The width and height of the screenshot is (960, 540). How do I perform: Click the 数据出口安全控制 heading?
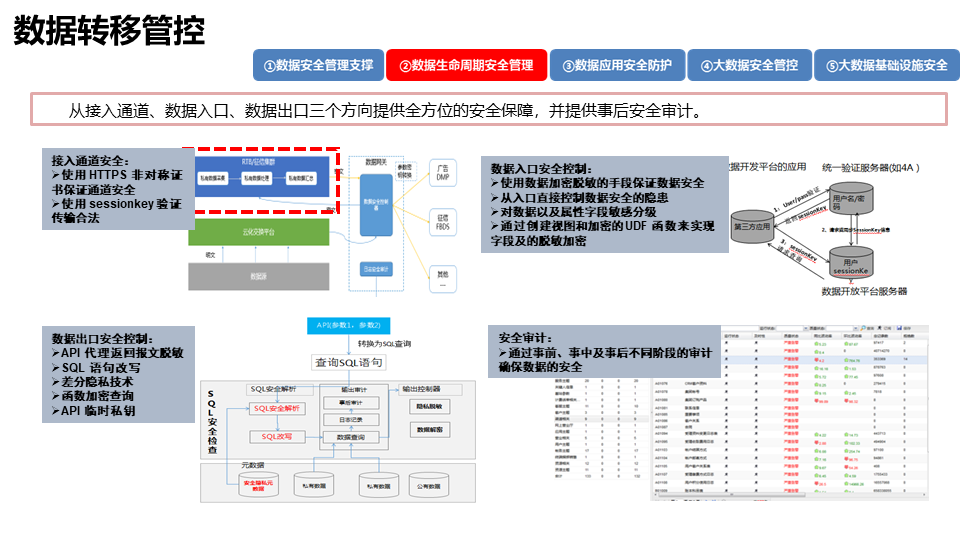pyautogui.click(x=102, y=339)
